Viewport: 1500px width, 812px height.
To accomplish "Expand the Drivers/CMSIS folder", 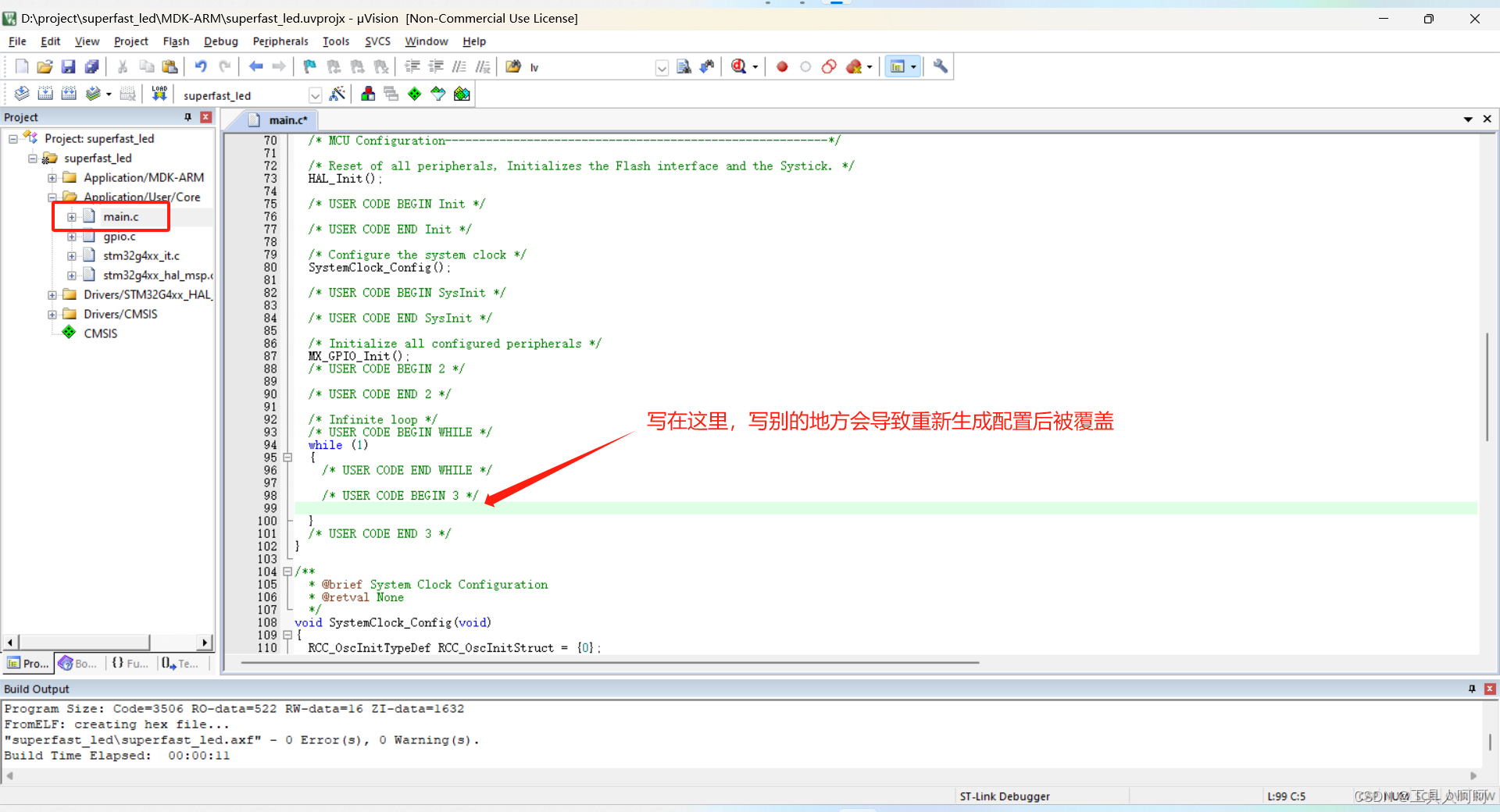I will click(52, 315).
